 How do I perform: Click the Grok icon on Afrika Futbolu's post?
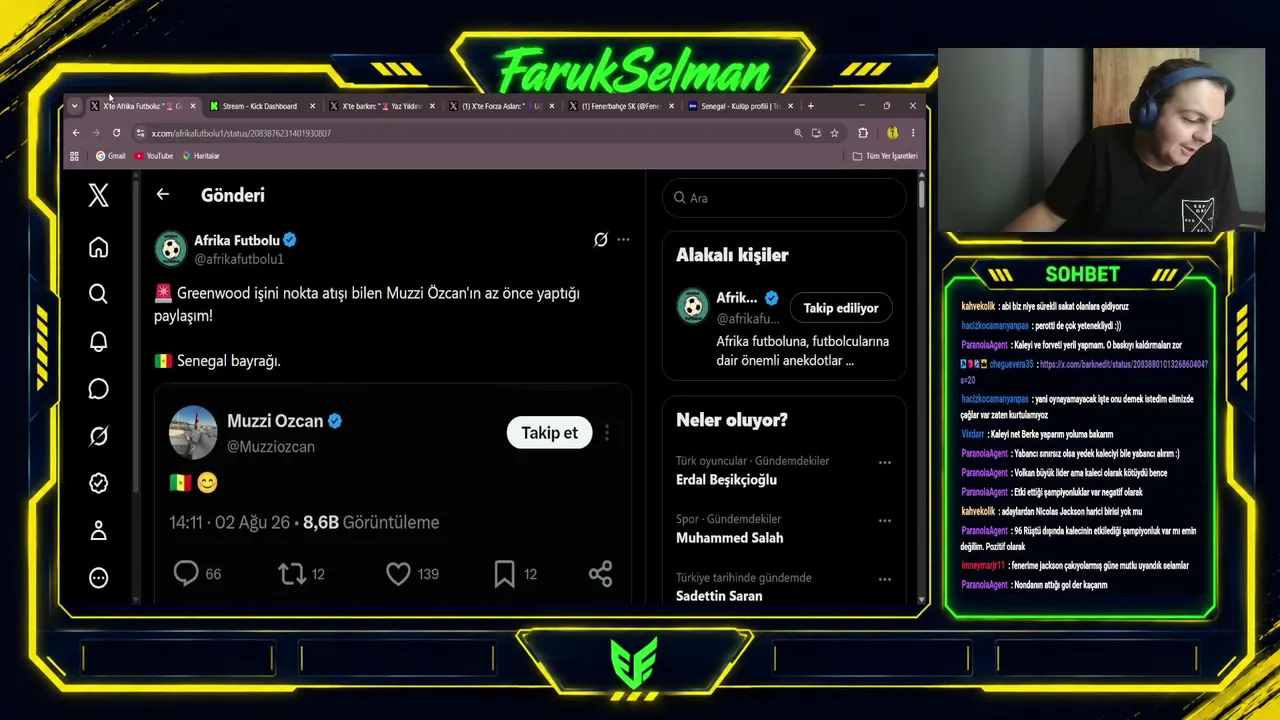click(600, 240)
